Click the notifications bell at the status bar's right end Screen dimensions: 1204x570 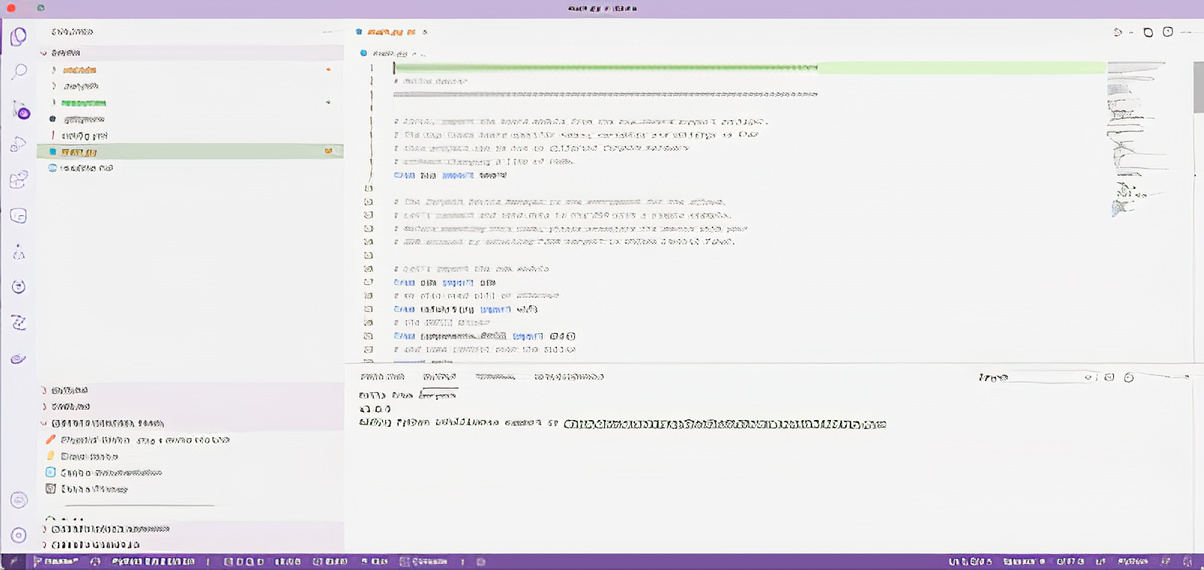point(1185,562)
